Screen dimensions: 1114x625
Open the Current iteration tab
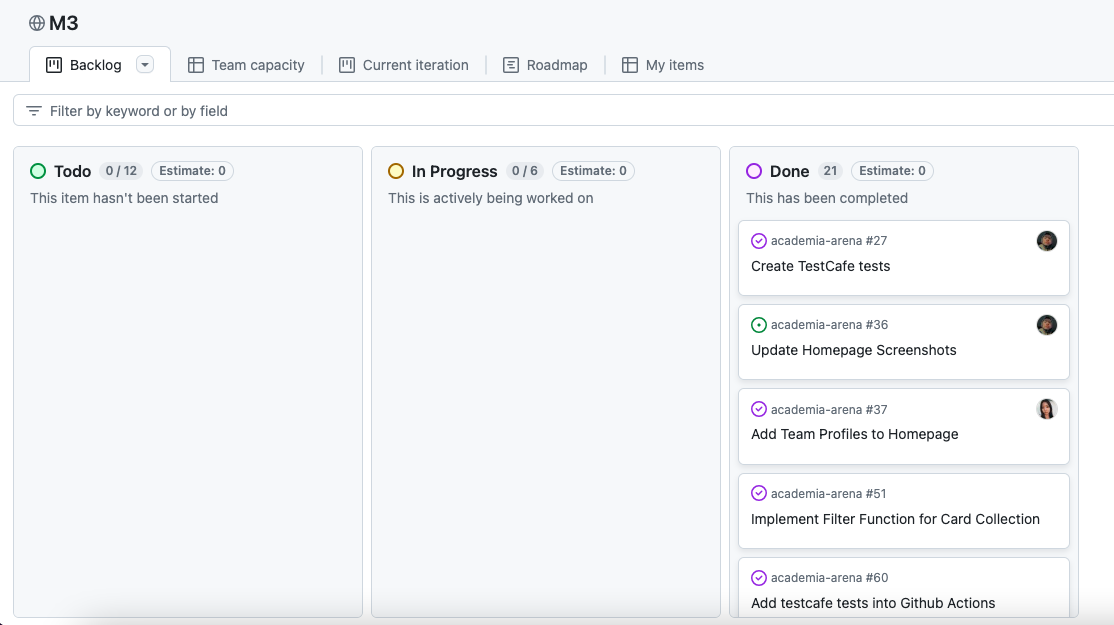(x=404, y=65)
